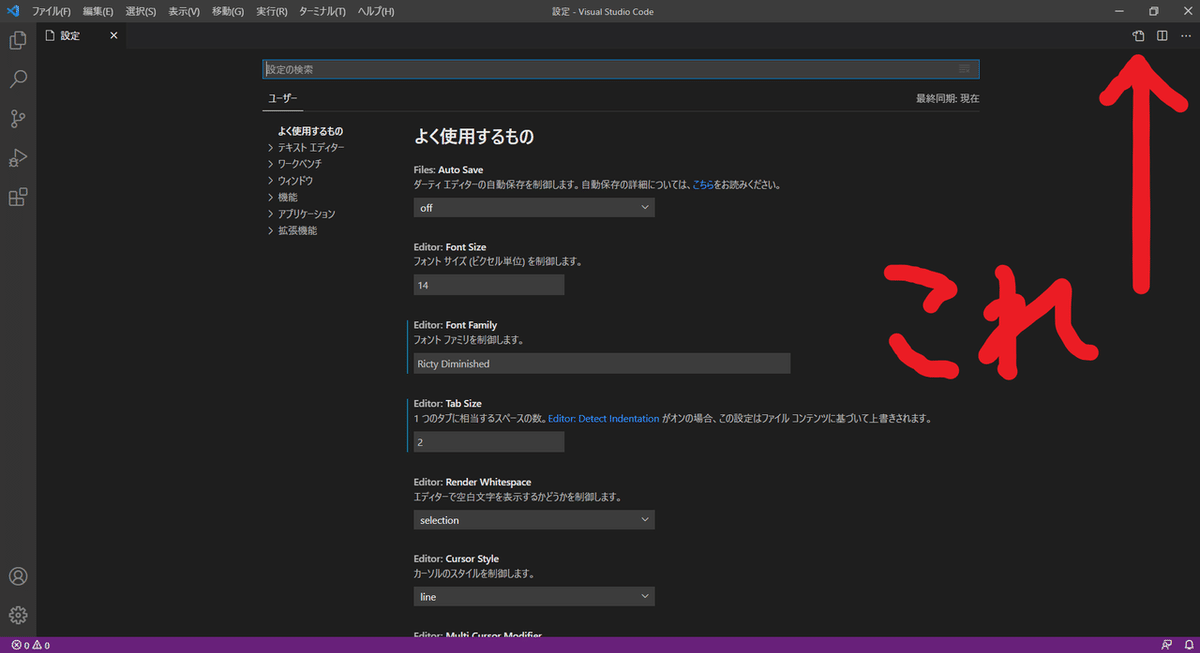Follow the こちら auto save link
Screen dimensions: 1200x653
pos(703,185)
